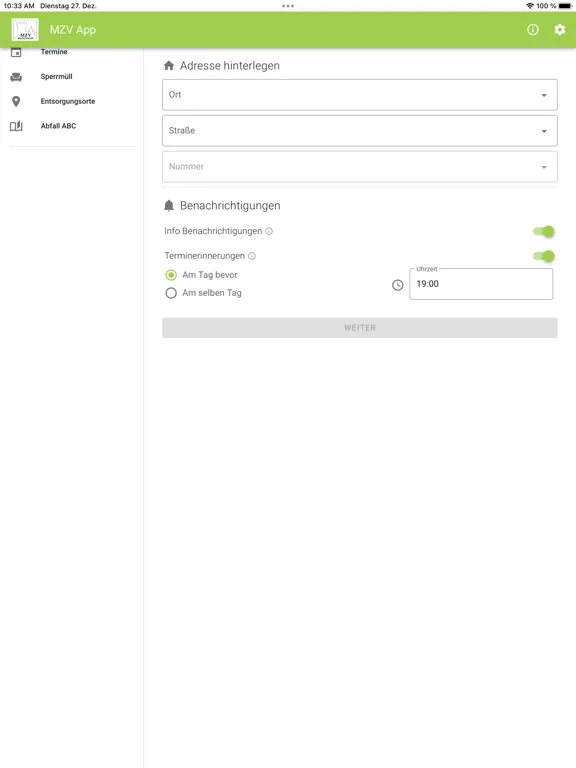Tap the Wi-Fi status icon
Viewport: 576px width, 768px height.
coord(530,6)
